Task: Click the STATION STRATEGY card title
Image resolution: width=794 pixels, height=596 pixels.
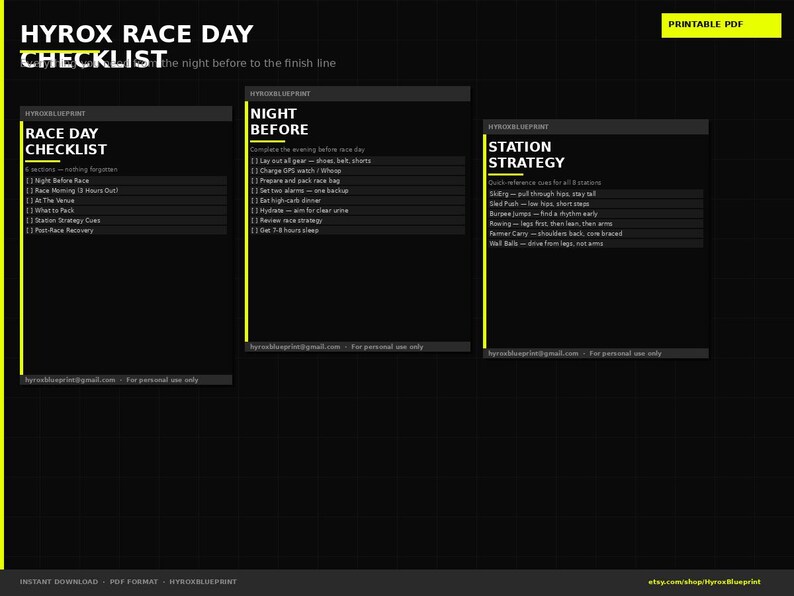Action: coord(526,154)
